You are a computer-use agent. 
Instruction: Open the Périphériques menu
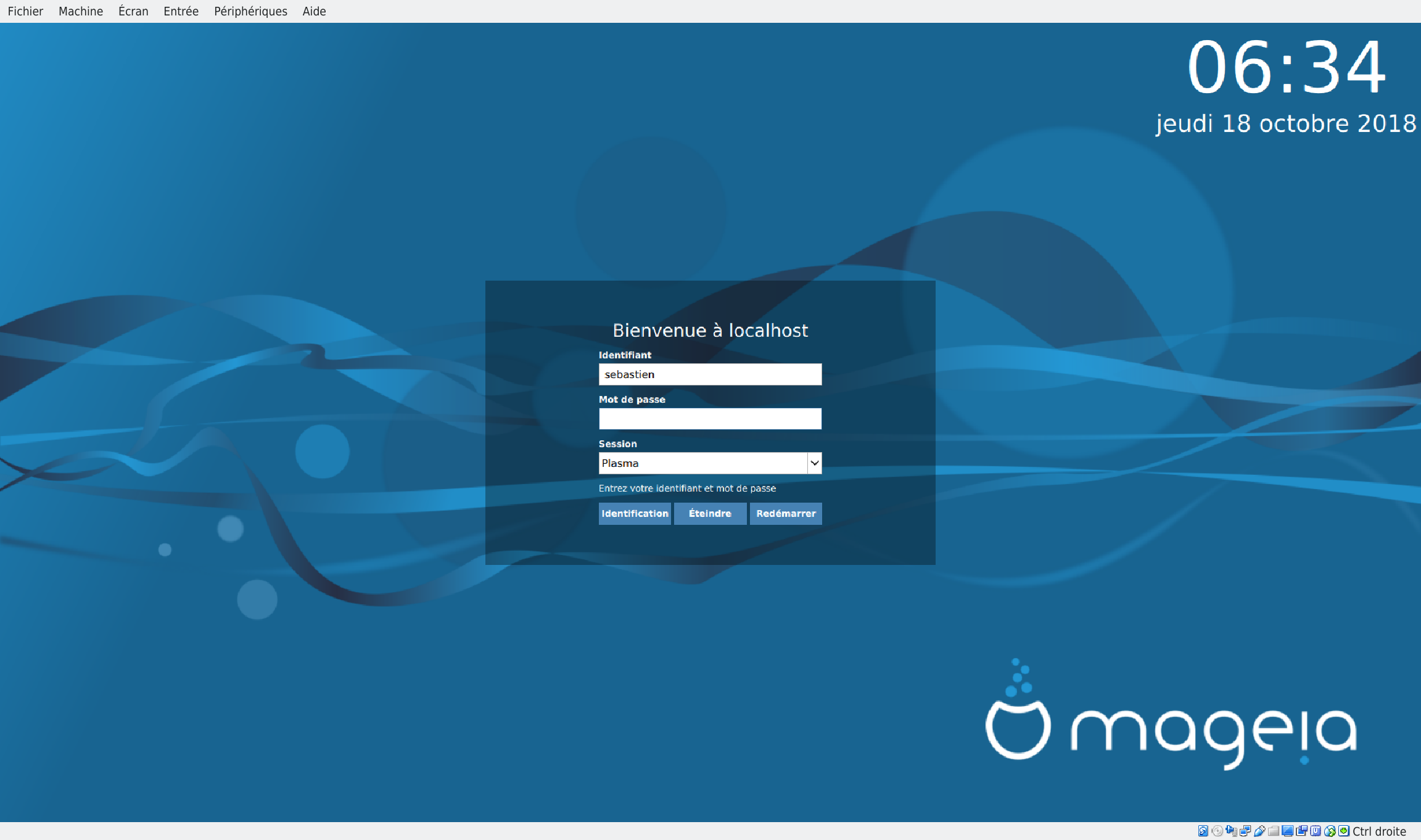click(x=250, y=11)
